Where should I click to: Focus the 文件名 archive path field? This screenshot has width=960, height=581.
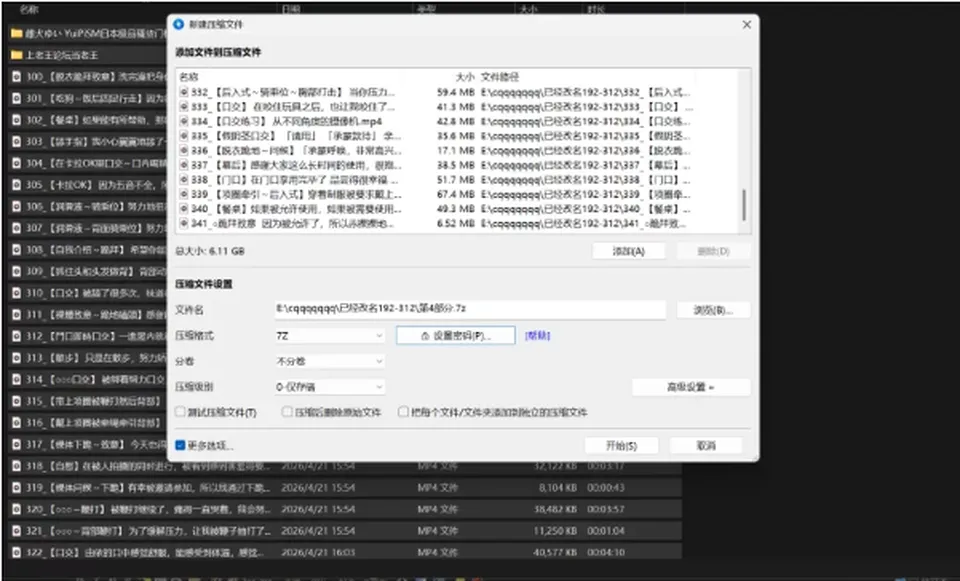point(470,309)
